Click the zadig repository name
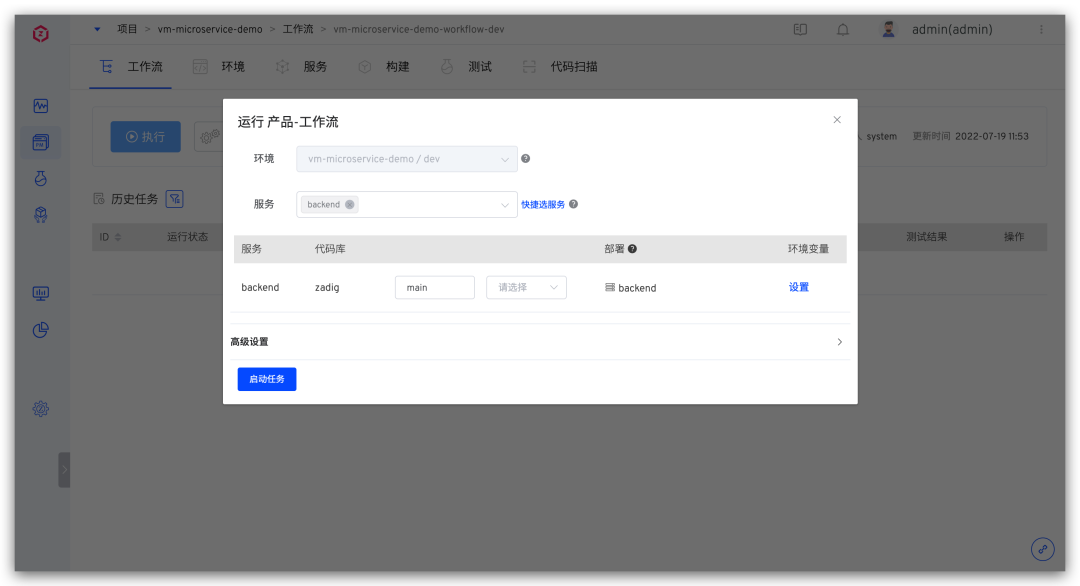 (327, 287)
